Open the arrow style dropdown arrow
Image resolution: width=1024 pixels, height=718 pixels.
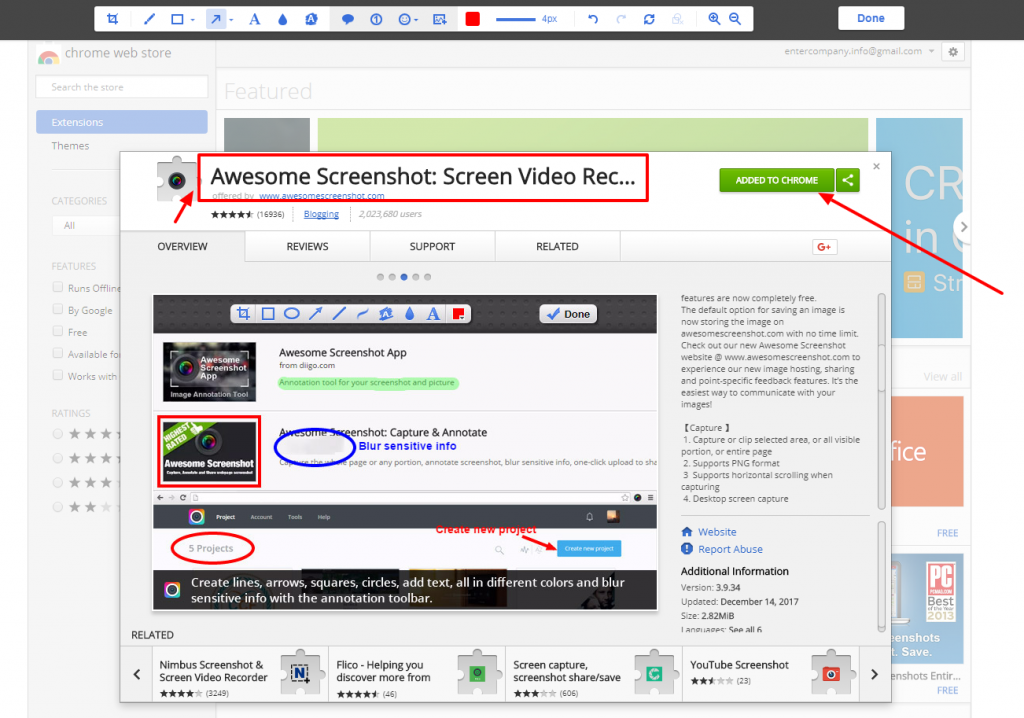coord(231,20)
